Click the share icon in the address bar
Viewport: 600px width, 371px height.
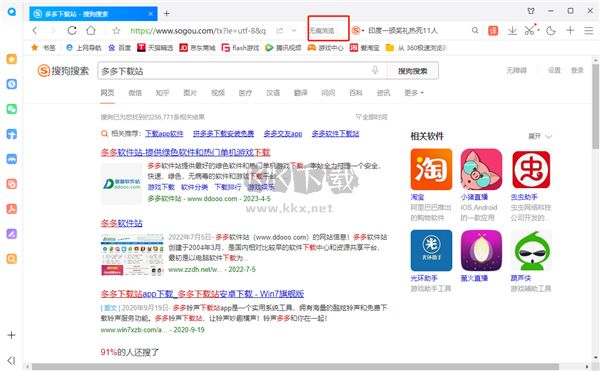click(280, 31)
